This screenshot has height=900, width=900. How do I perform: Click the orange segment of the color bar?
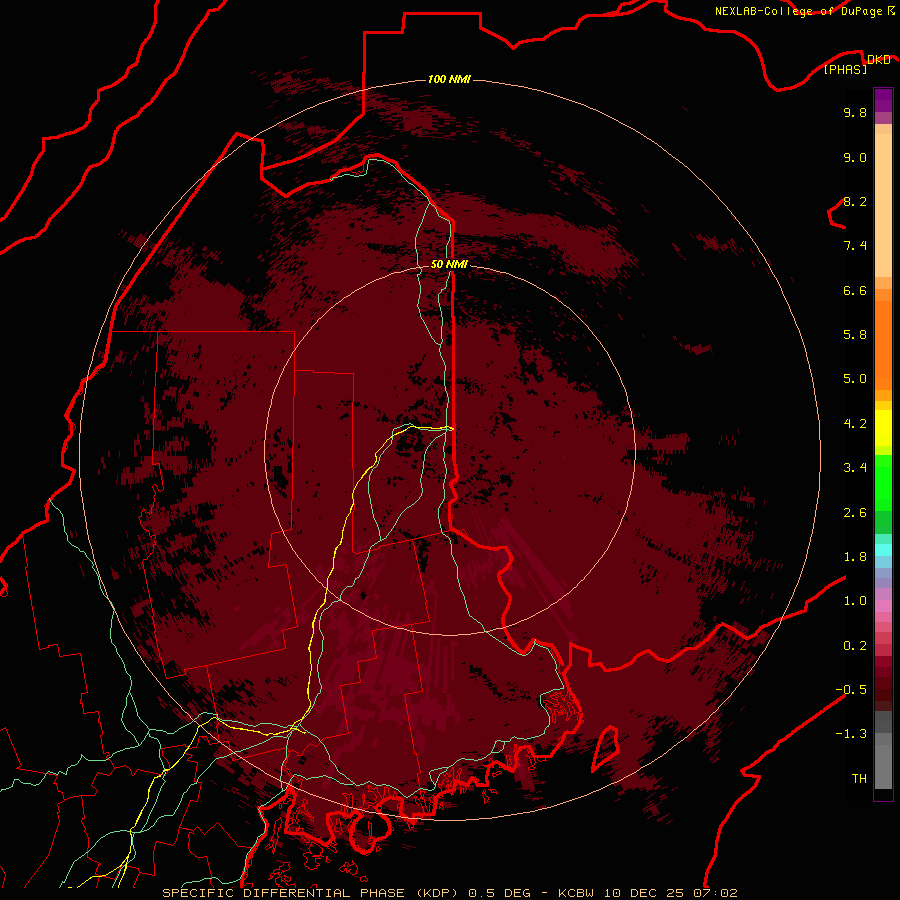click(x=883, y=345)
